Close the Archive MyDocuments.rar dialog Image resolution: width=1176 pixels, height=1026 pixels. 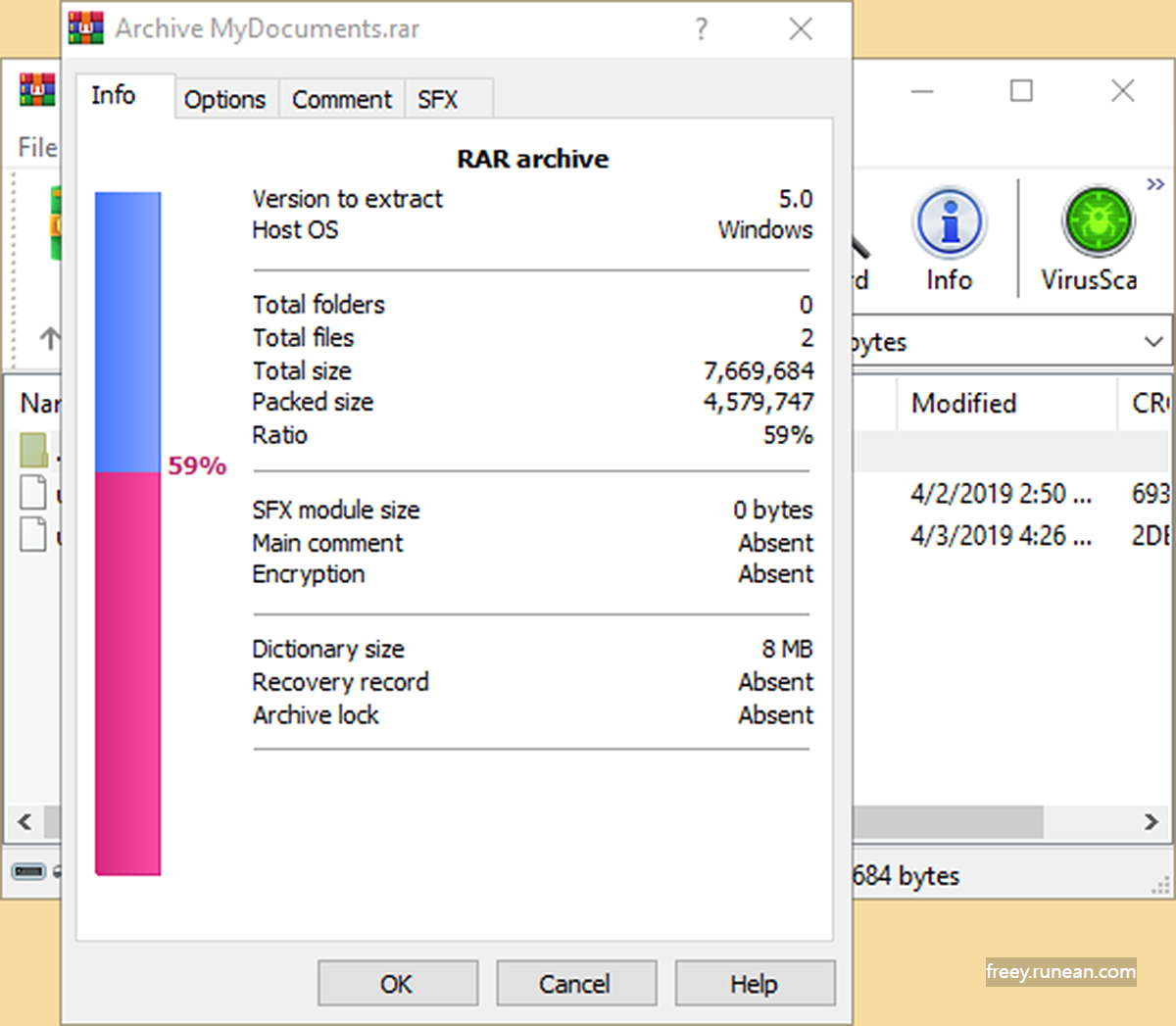pos(801,29)
